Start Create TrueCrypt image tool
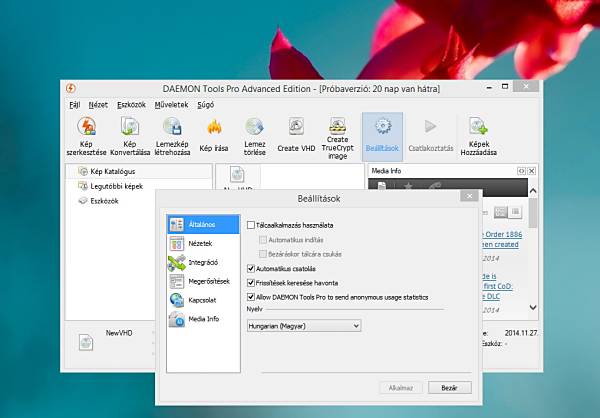Screen dimensions: 600x418 click(x=338, y=138)
